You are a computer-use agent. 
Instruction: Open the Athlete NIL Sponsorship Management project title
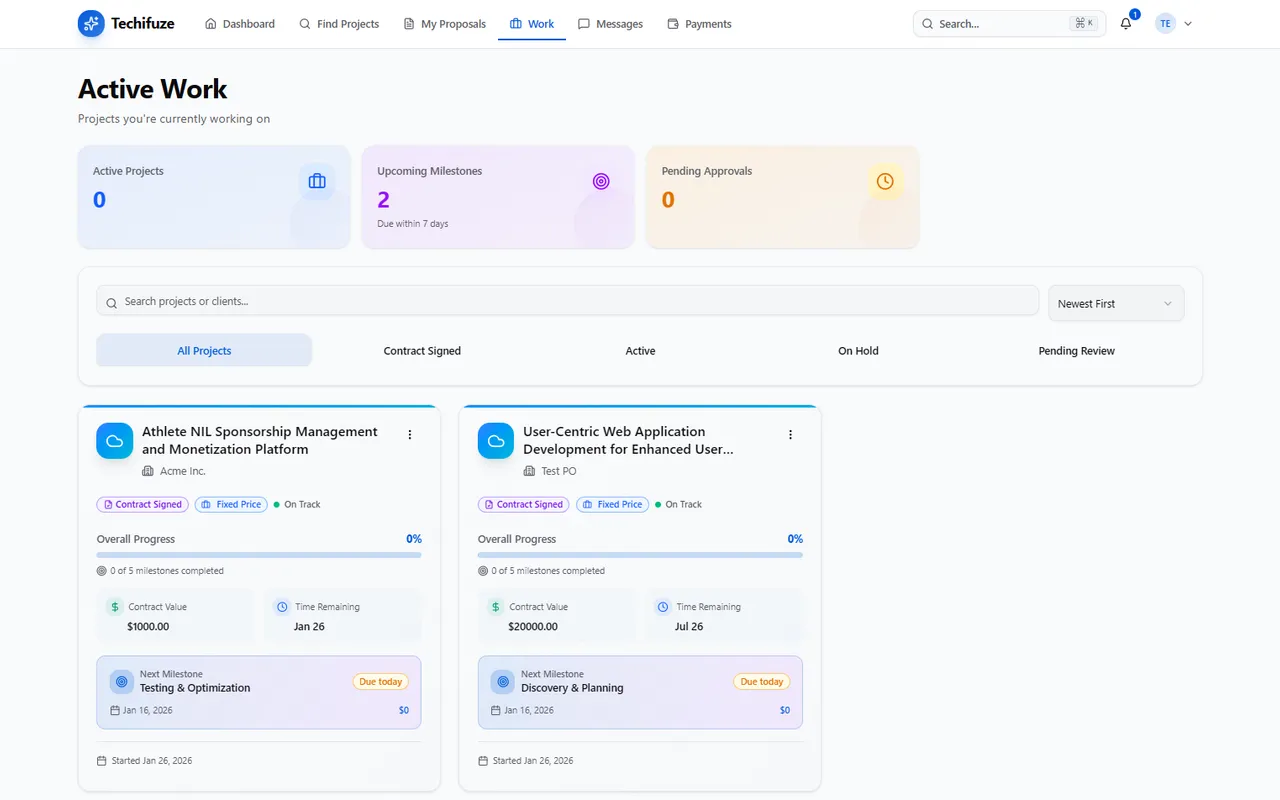pyautogui.click(x=260, y=441)
